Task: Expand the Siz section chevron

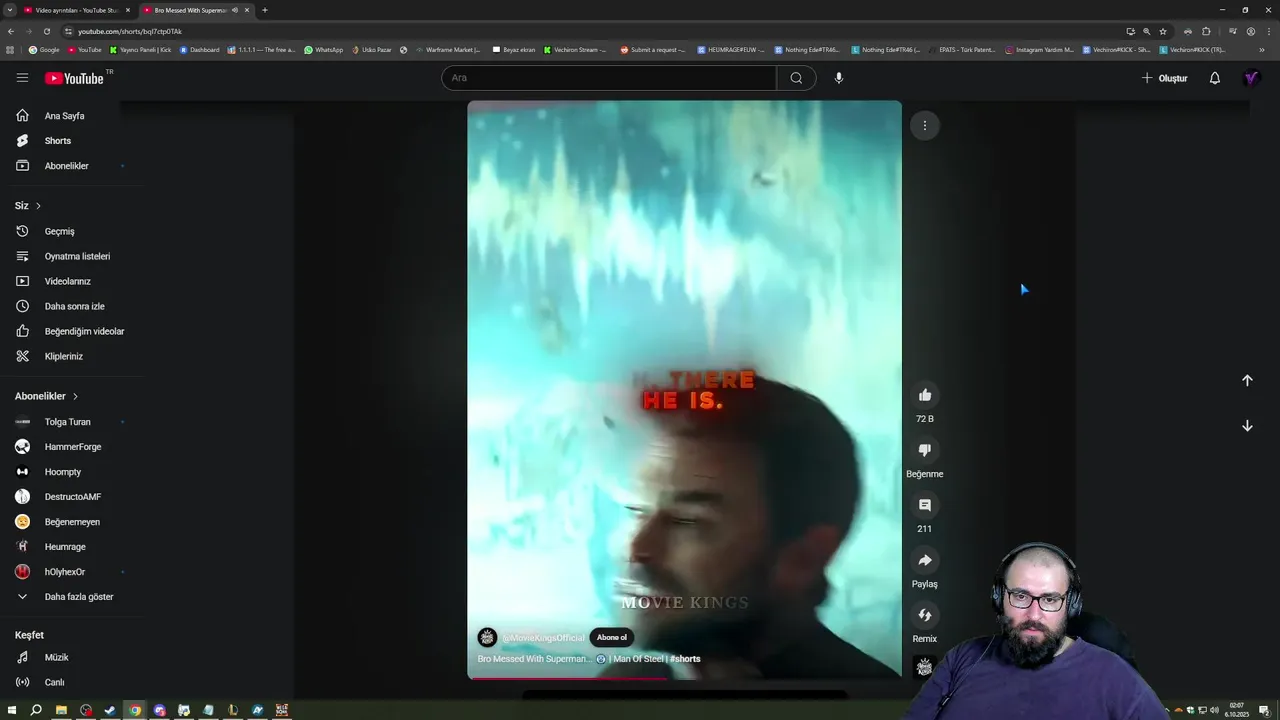Action: coord(38,206)
